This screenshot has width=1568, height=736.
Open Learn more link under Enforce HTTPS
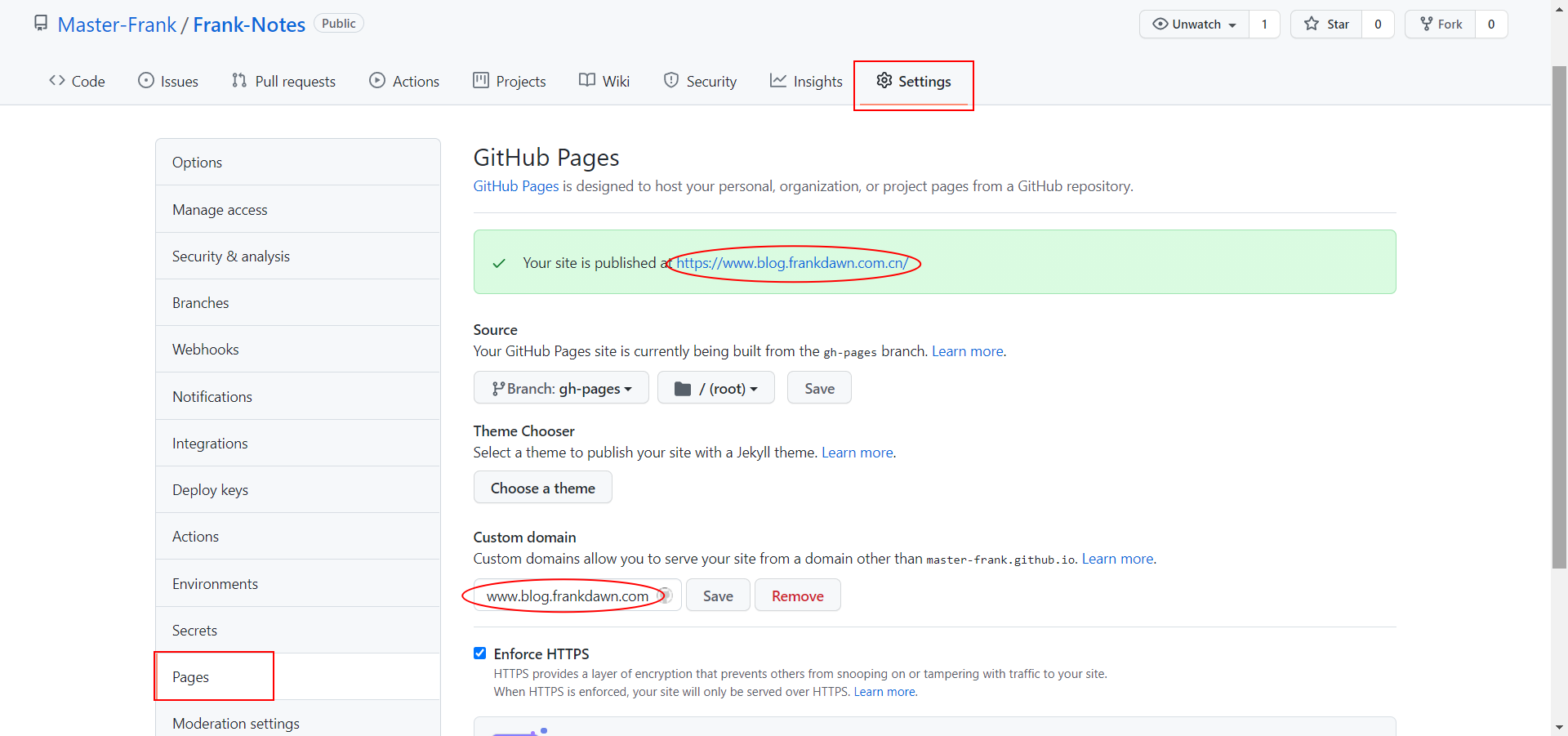(x=884, y=692)
